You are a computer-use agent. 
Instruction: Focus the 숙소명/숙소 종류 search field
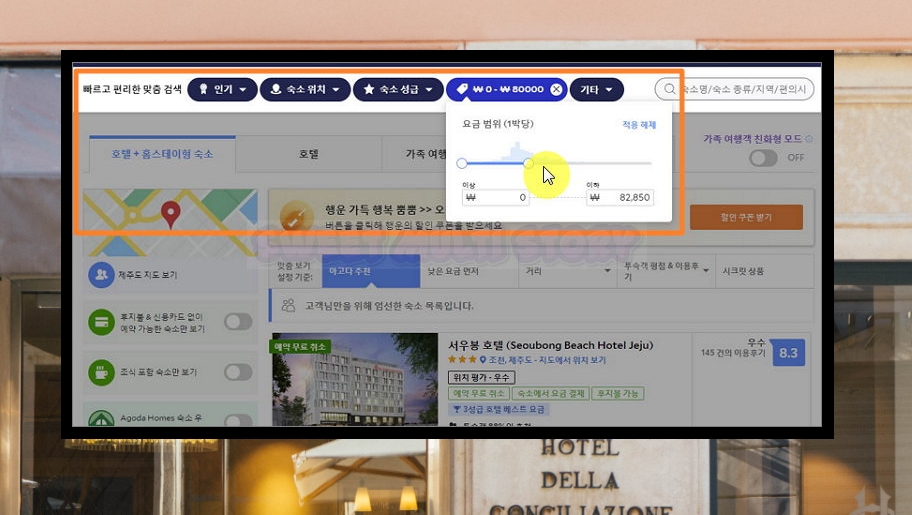(x=734, y=89)
